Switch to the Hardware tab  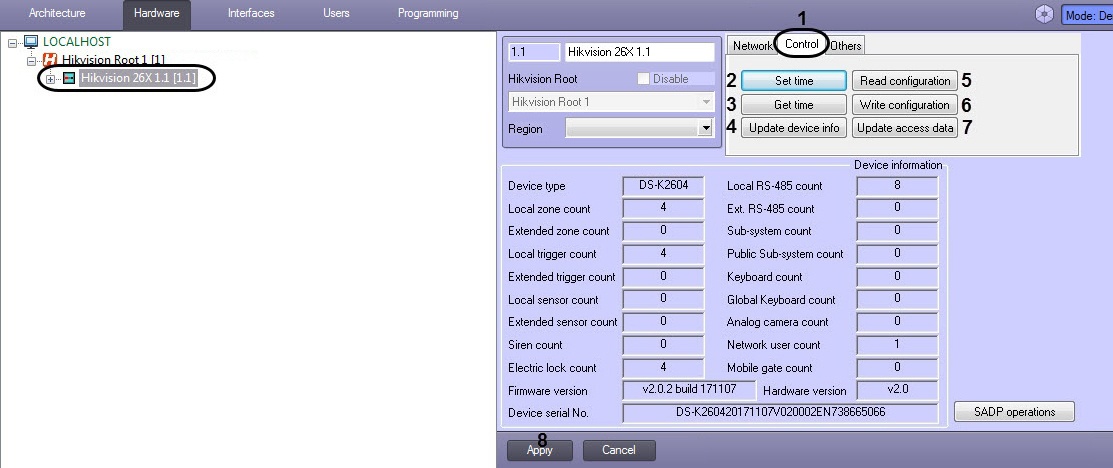[157, 13]
